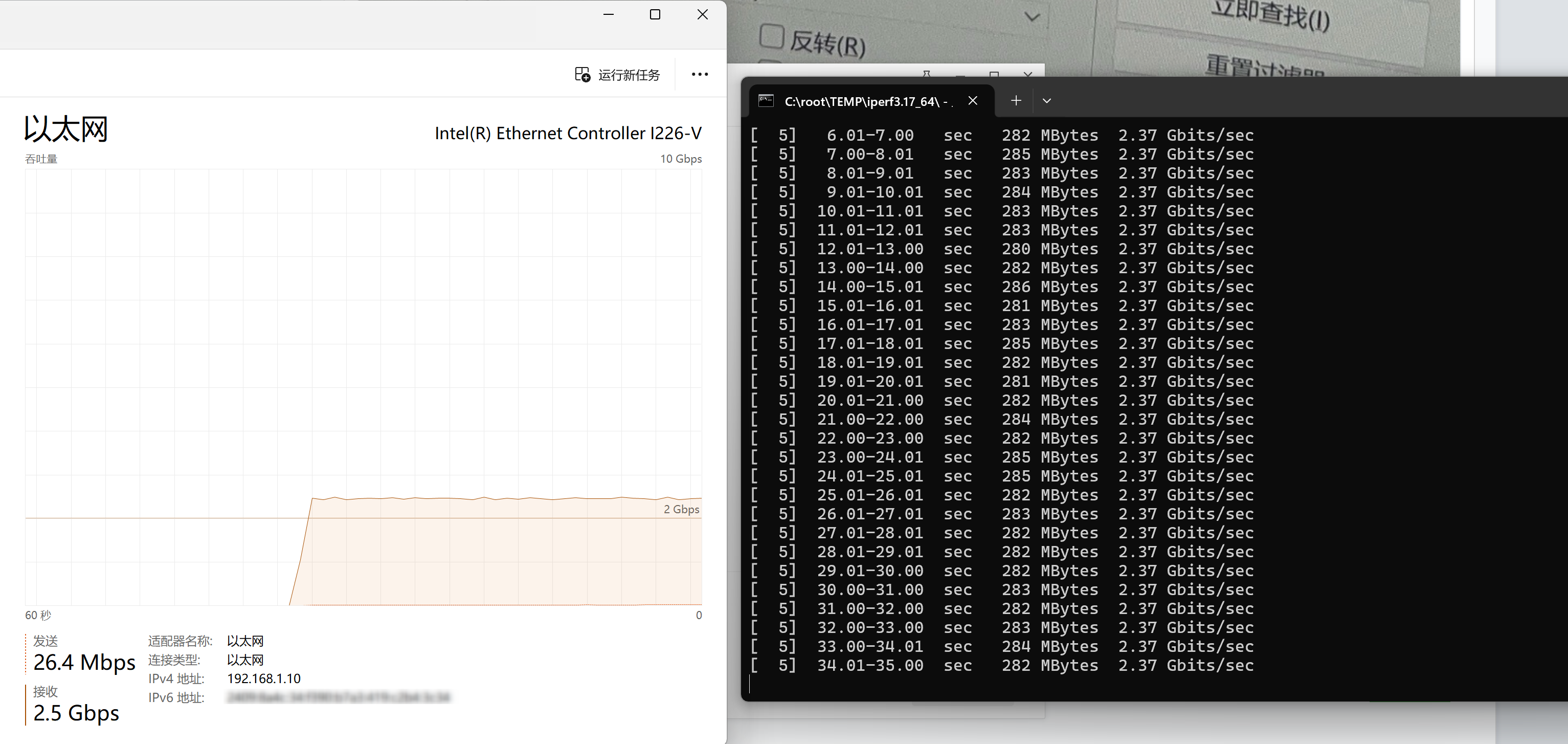This screenshot has height=744, width=1568.
Task: Click the Intel(R) Ethernet Controller I226-V label
Action: coord(568,134)
